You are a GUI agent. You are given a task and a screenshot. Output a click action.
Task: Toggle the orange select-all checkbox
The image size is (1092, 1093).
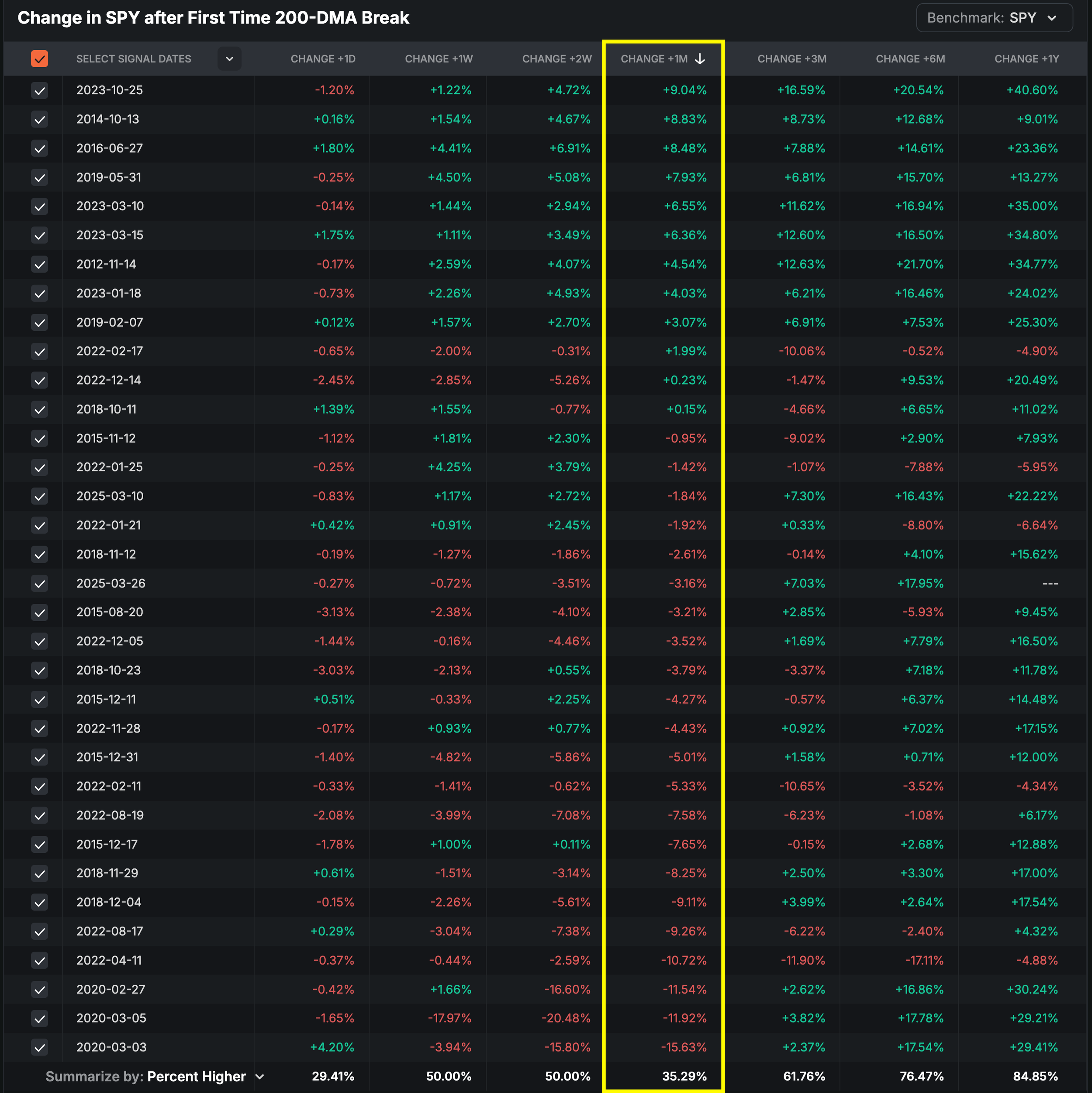click(x=40, y=59)
